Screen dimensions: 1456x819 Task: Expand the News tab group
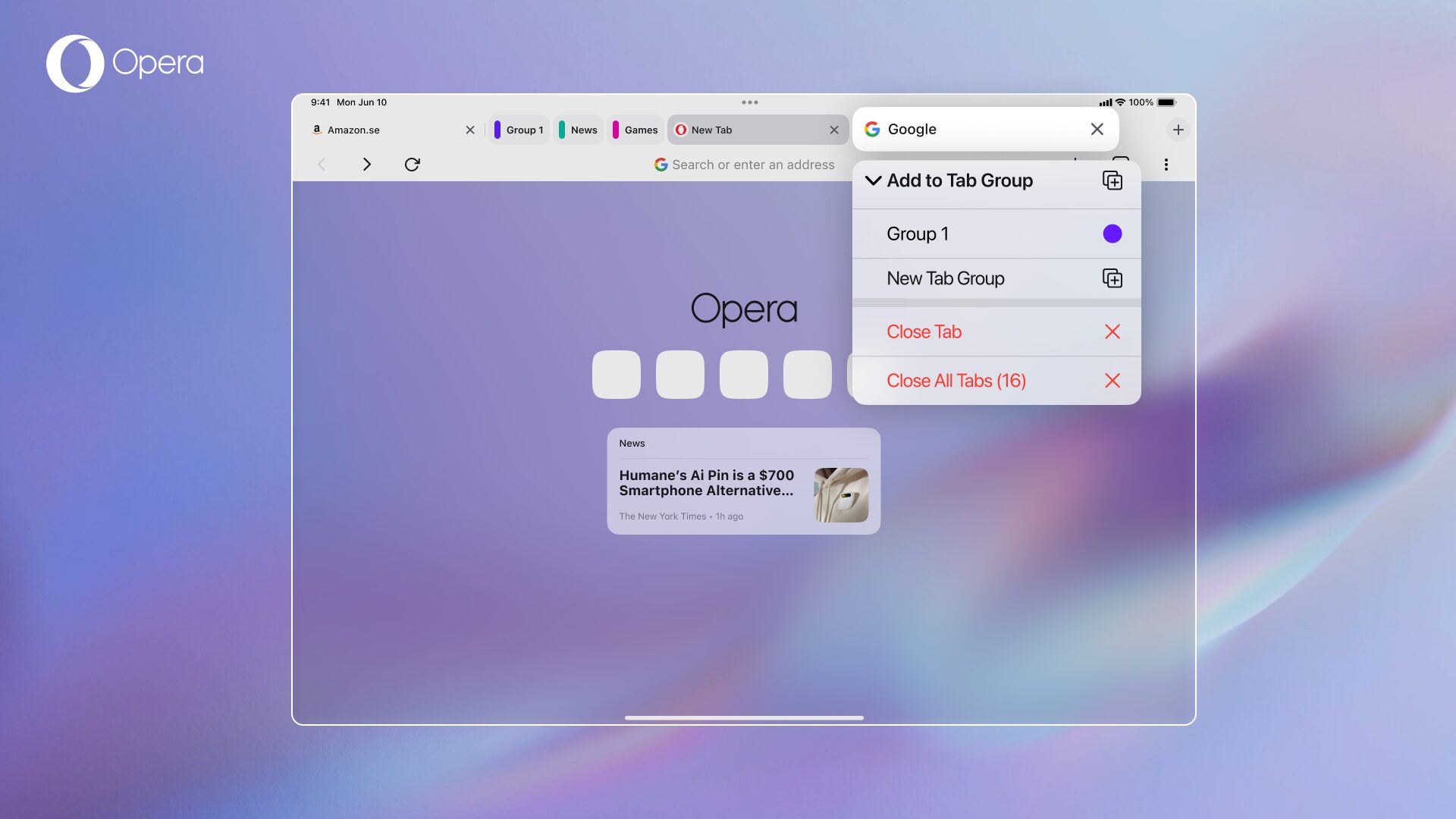(579, 130)
